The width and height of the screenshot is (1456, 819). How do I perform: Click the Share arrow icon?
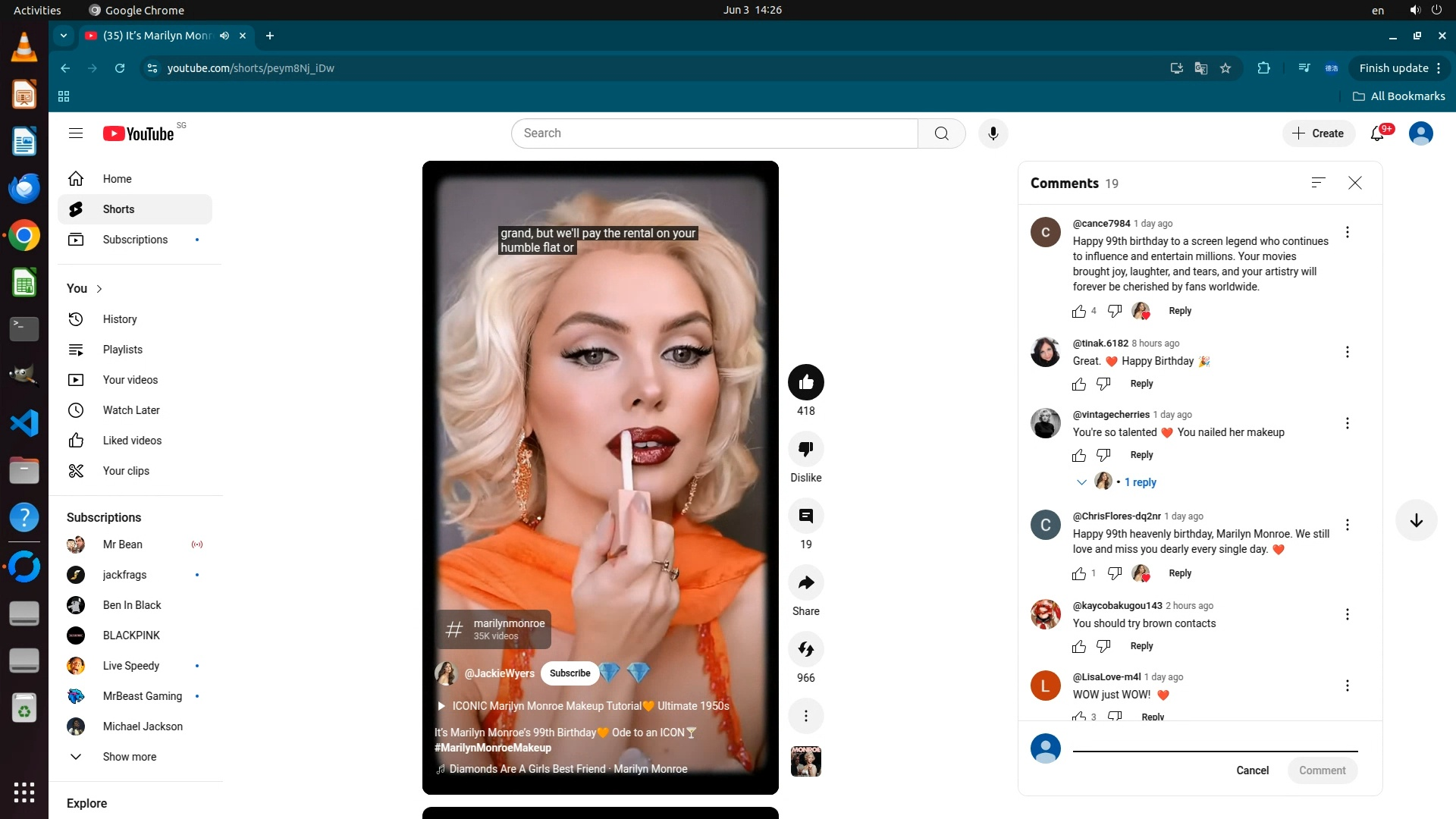click(805, 582)
